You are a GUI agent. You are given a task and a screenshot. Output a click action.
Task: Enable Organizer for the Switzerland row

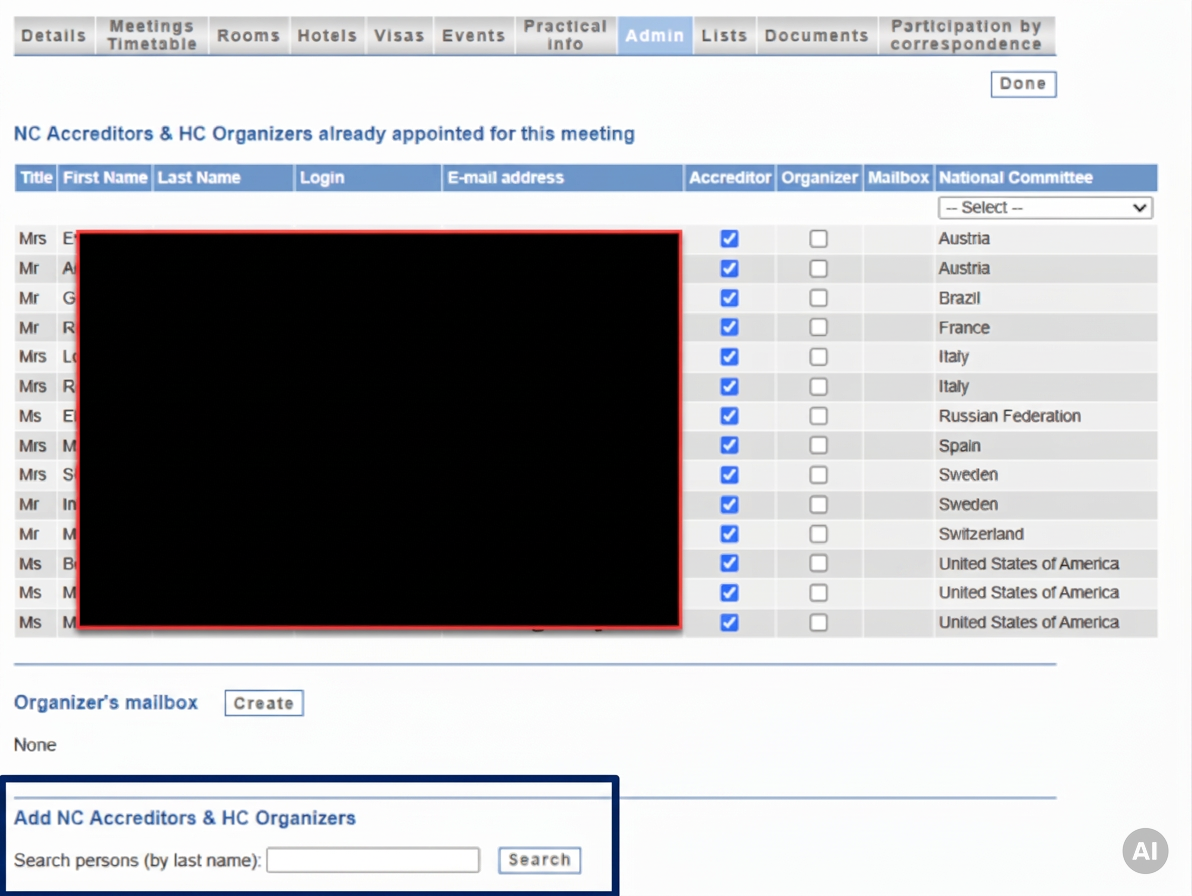(819, 534)
